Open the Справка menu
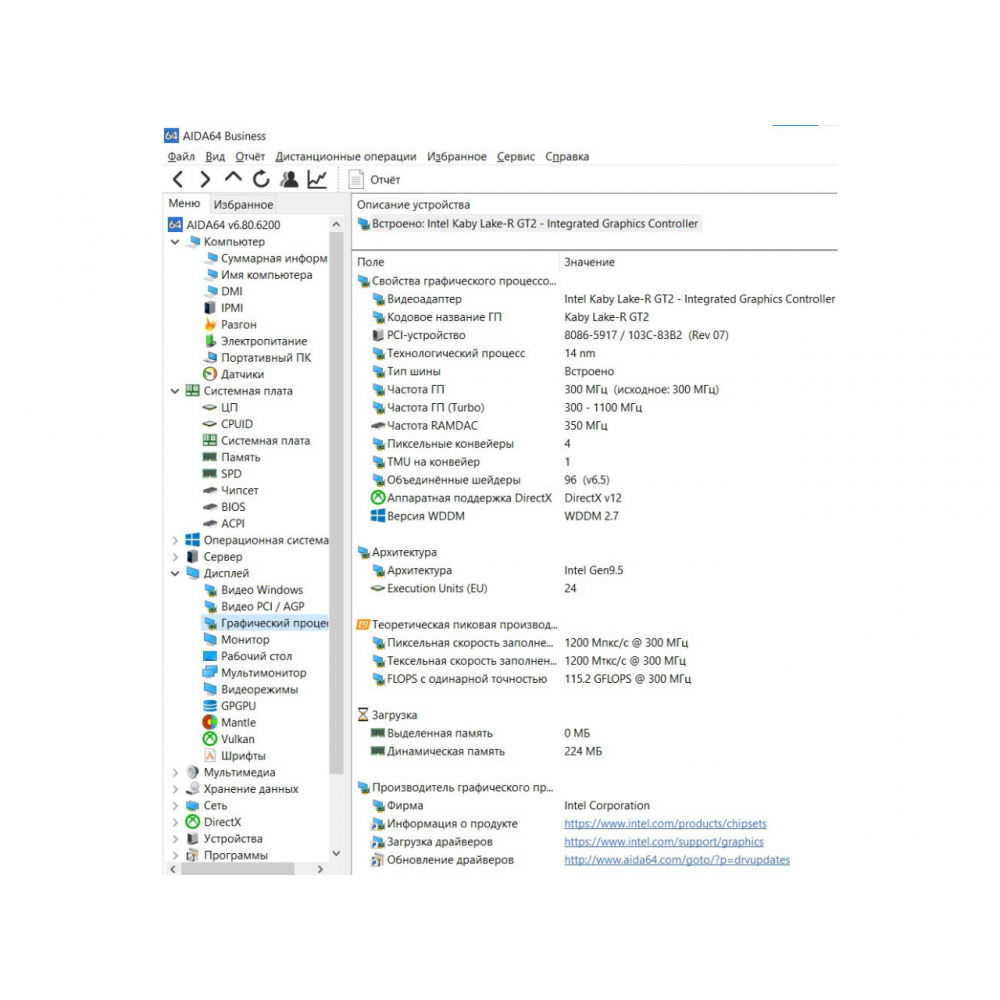The image size is (1000, 1000). tap(567, 156)
